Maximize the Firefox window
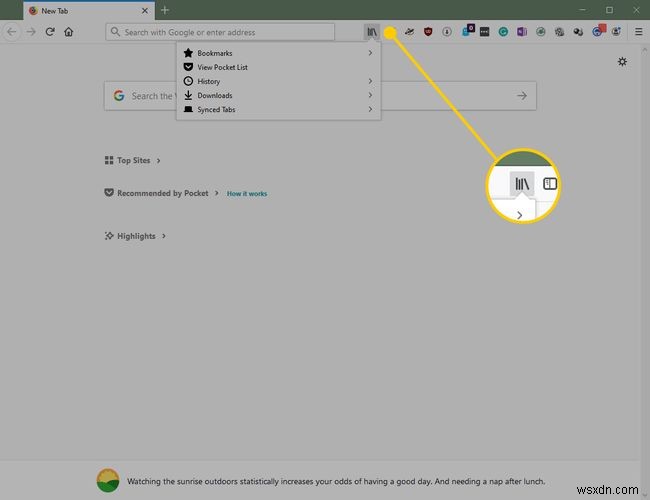Screen dimensions: 650x500 609,10
